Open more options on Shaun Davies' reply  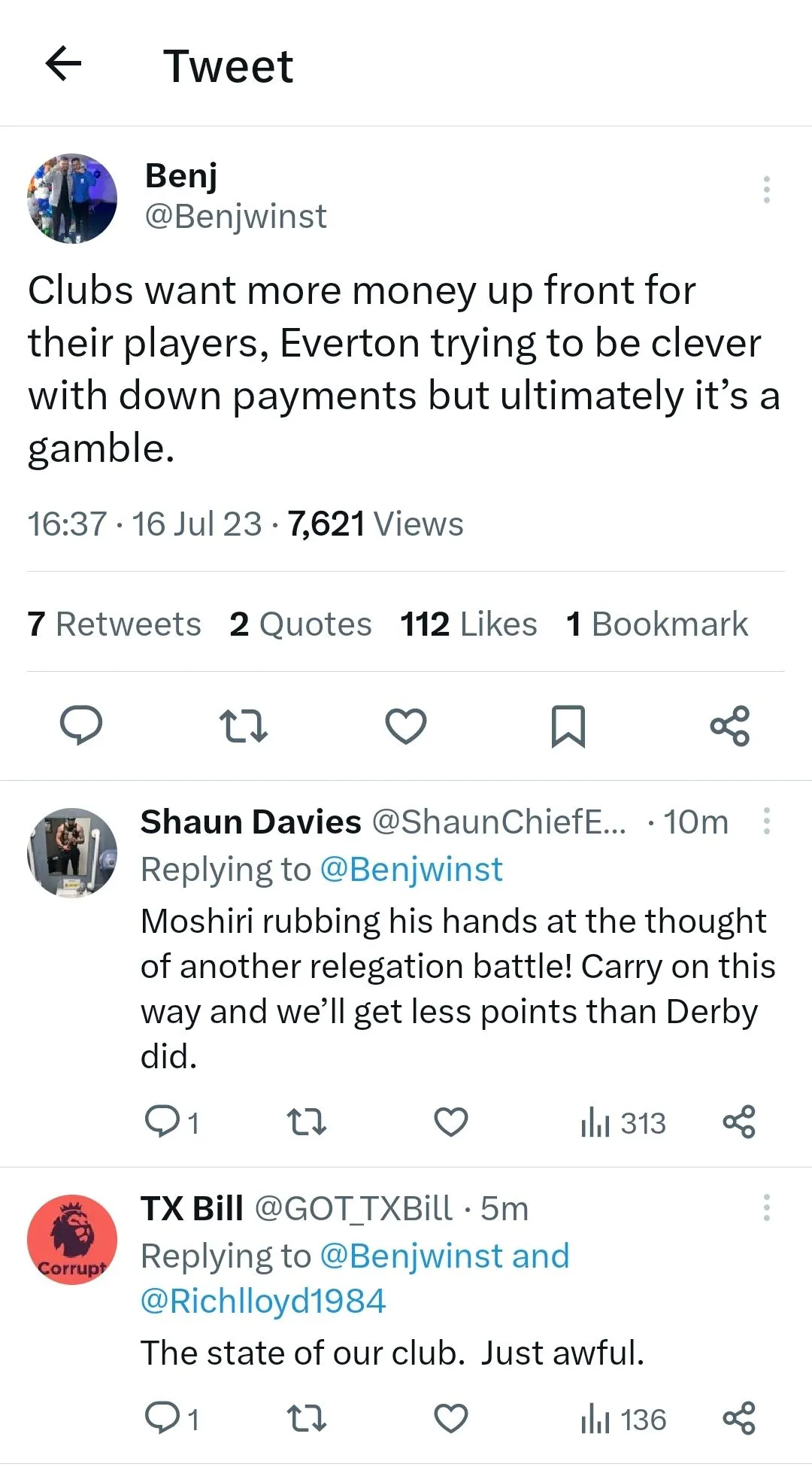pos(766,821)
